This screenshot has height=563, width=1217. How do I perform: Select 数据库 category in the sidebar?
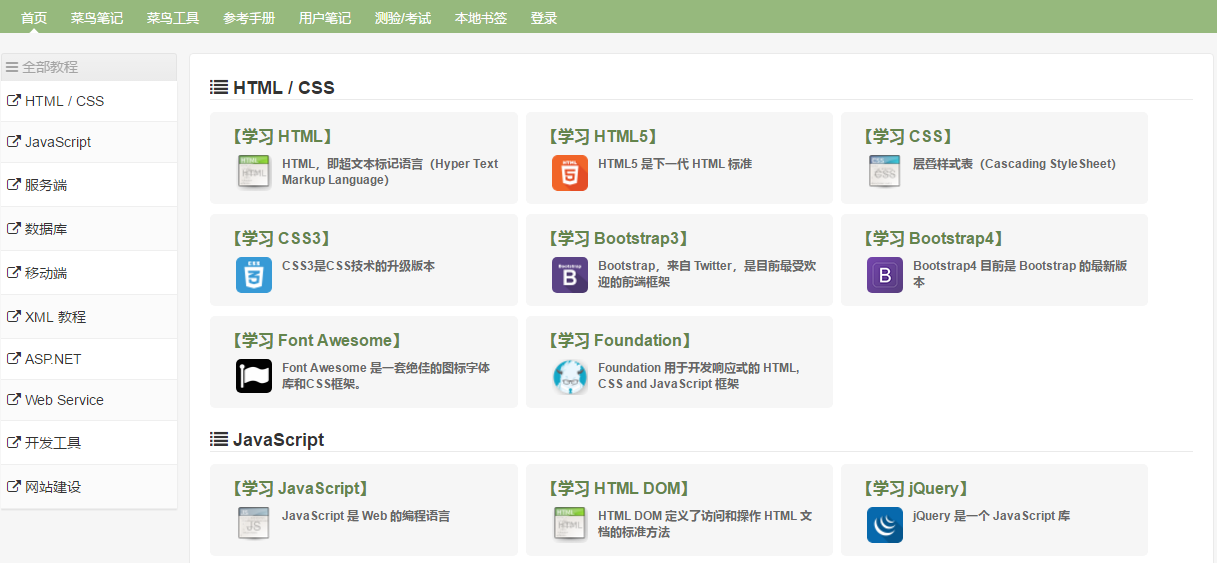click(46, 229)
